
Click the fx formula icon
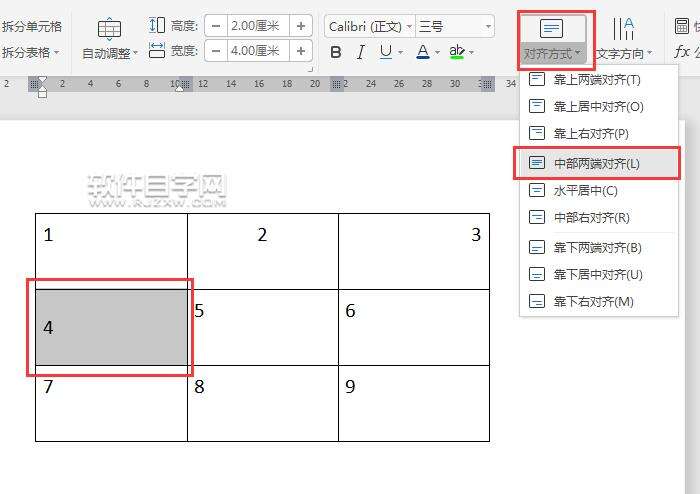pyautogui.click(x=681, y=51)
